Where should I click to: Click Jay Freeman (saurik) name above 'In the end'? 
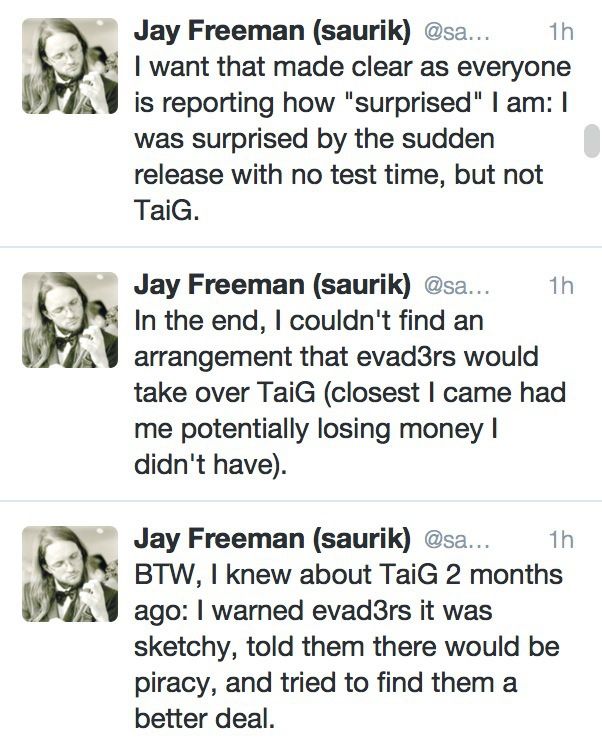click(x=272, y=285)
